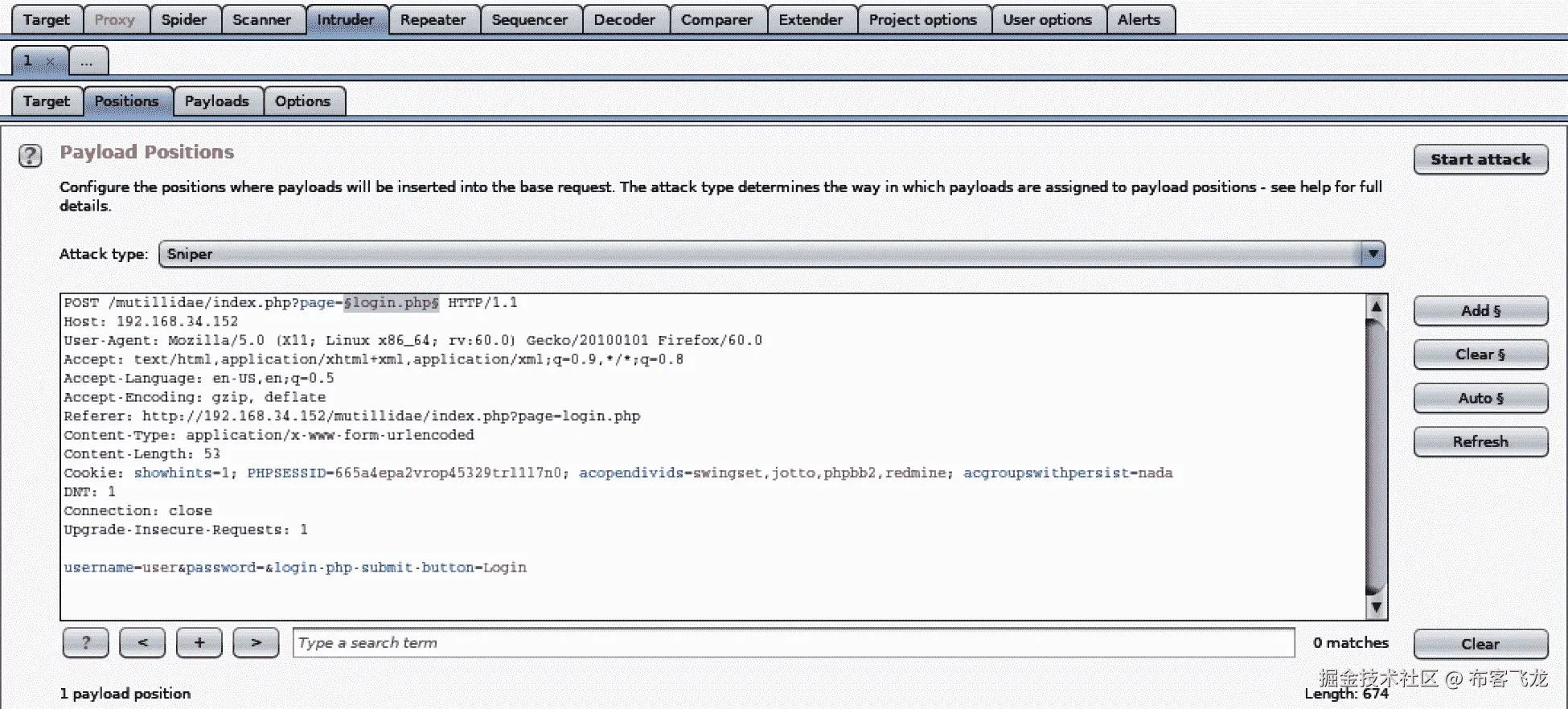Open the Sniper attack type combo box
The width and height of the screenshot is (1568, 709).
click(x=772, y=254)
